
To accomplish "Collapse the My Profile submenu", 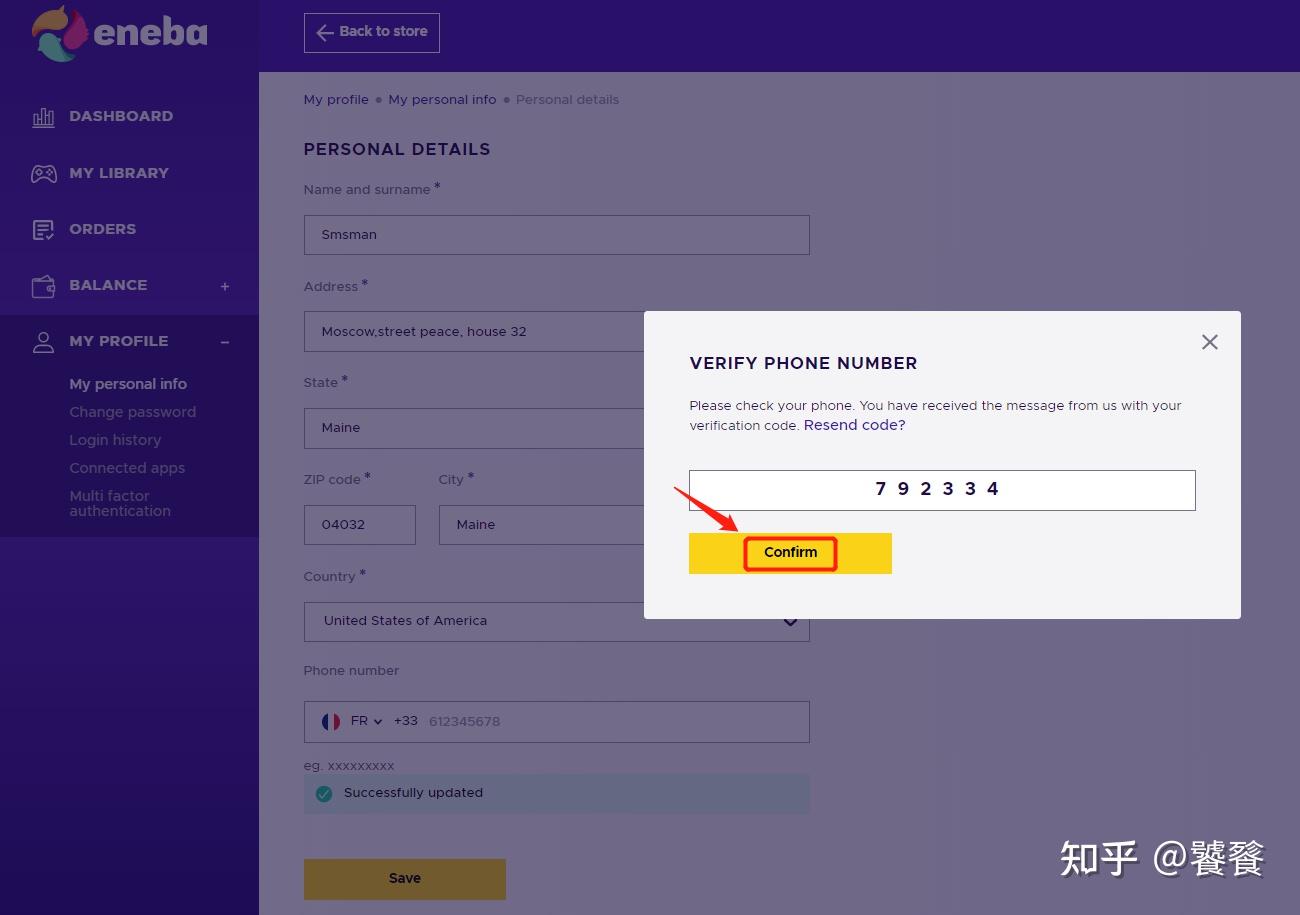I will pyautogui.click(x=225, y=342).
